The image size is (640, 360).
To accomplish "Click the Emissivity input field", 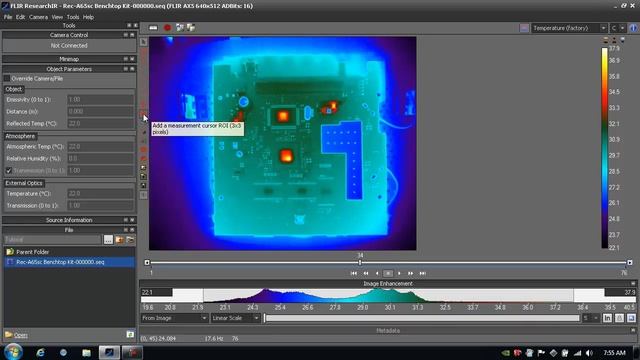I will click(x=100, y=100).
